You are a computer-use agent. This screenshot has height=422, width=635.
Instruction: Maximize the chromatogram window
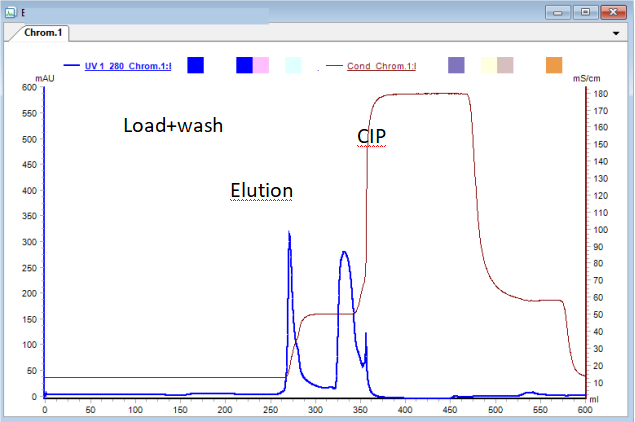click(x=585, y=11)
